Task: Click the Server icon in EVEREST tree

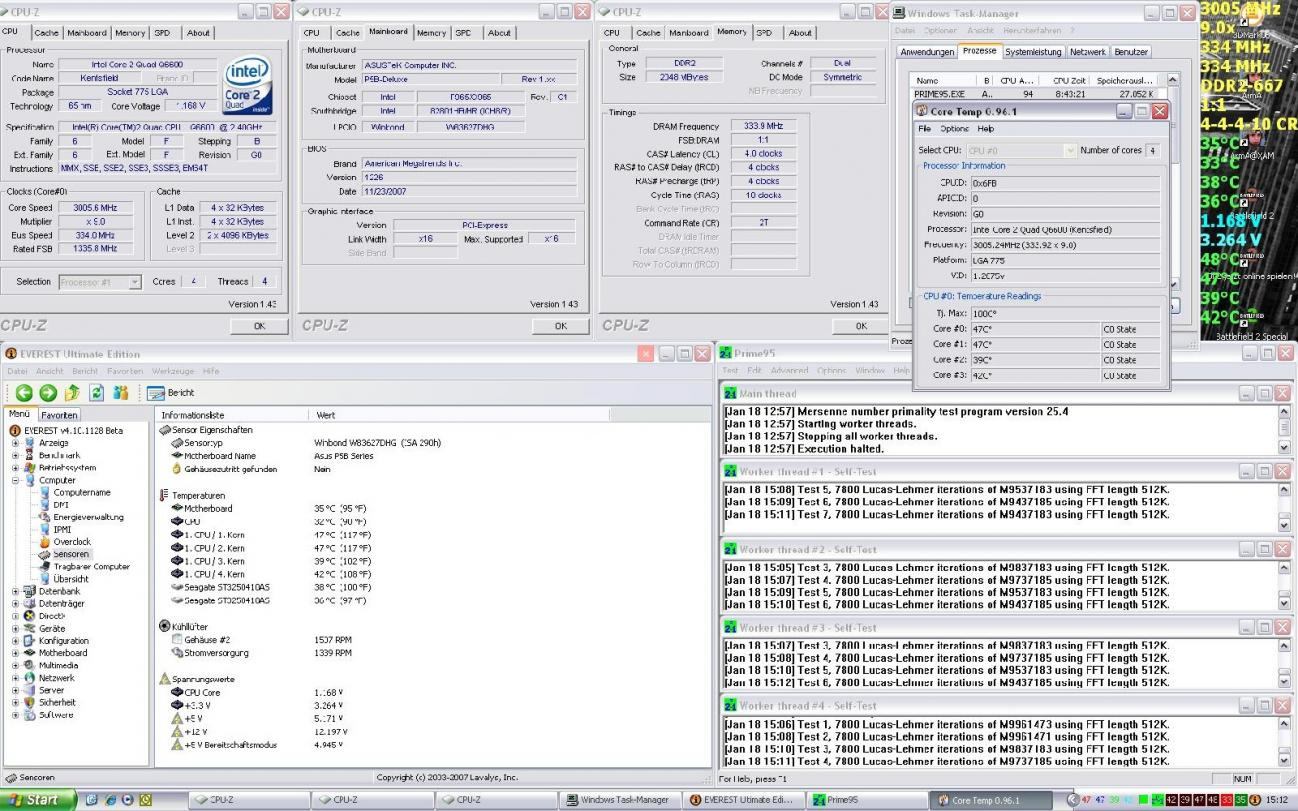Action: click(x=30, y=690)
